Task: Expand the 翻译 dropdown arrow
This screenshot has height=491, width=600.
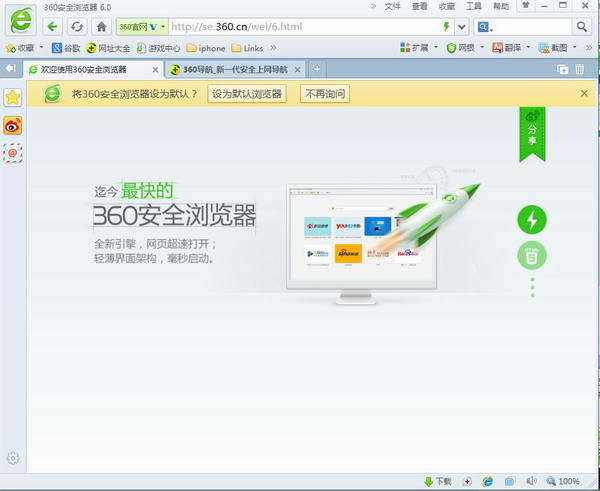Action: [x=528, y=47]
